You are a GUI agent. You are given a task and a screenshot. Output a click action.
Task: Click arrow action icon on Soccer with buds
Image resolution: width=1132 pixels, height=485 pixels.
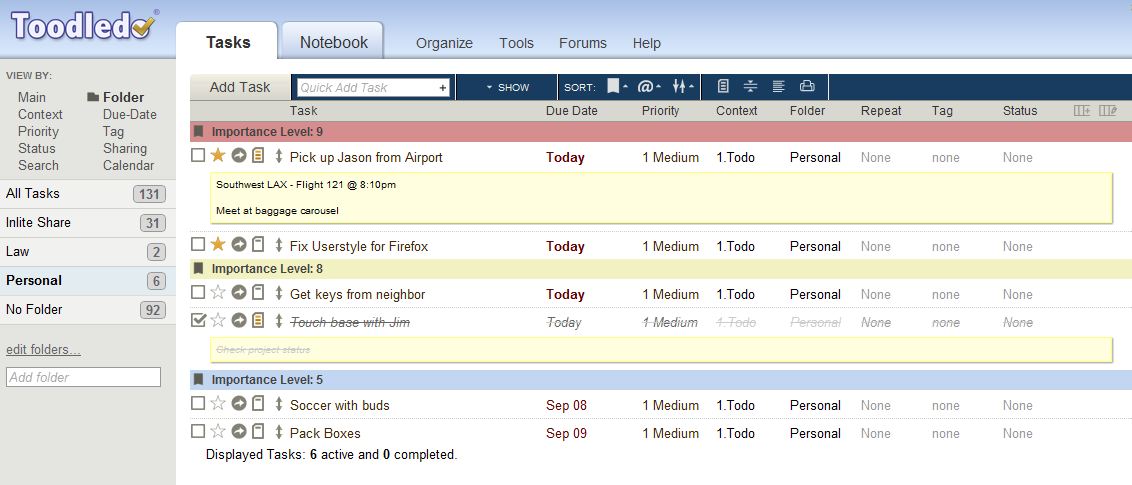pyautogui.click(x=238, y=404)
